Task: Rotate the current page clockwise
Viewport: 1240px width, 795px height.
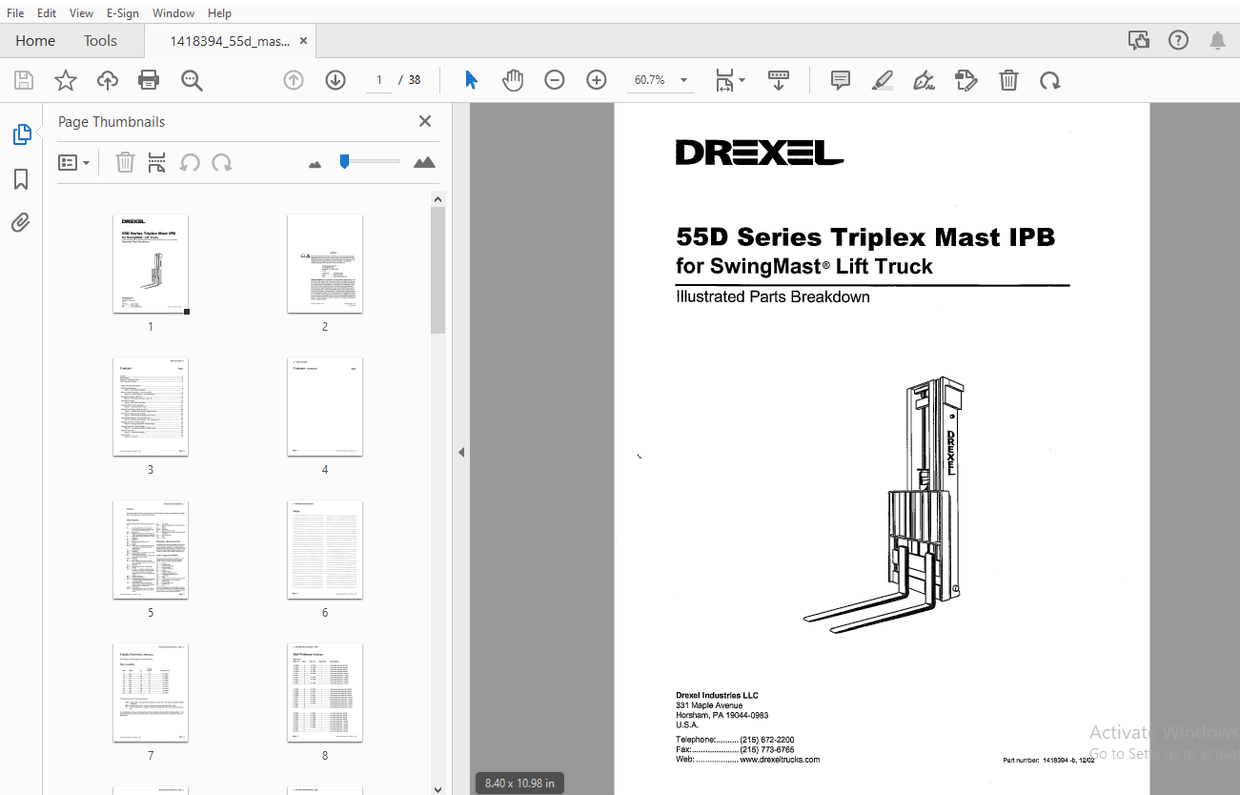Action: pyautogui.click(x=1050, y=80)
